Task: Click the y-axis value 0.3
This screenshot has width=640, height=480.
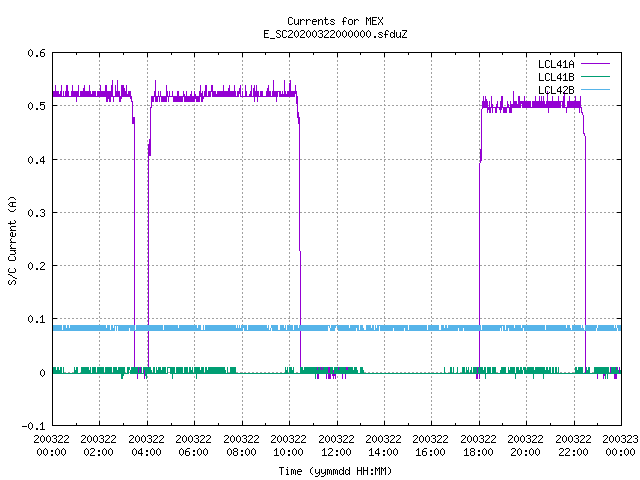Action: tap(36, 213)
